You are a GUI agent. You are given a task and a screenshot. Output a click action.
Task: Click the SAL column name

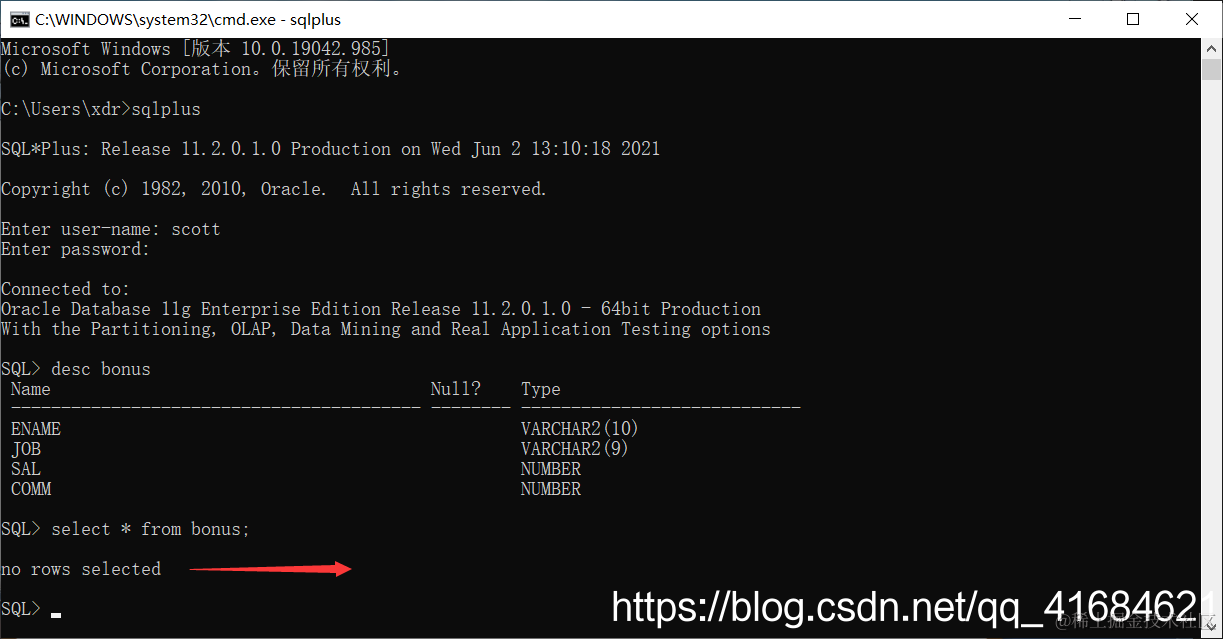click(26, 469)
